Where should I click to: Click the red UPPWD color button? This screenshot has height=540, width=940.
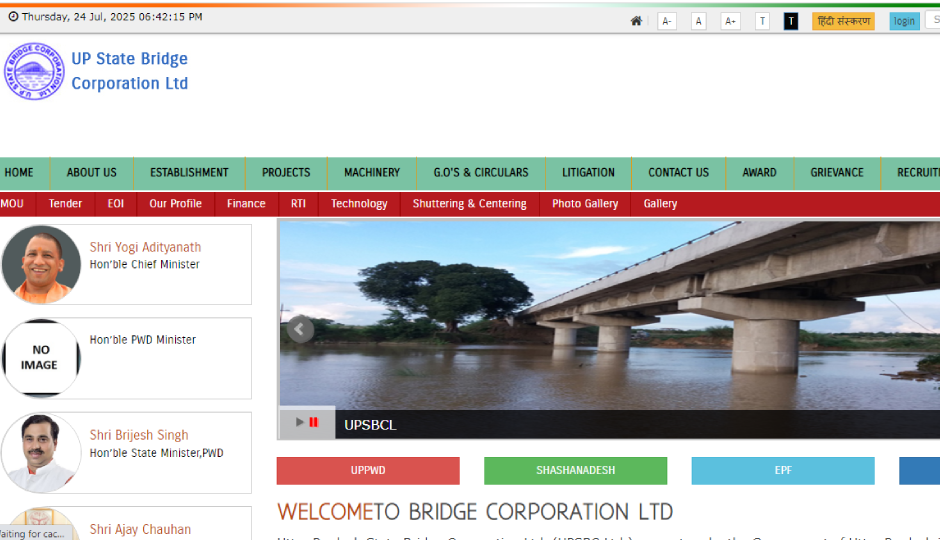(368, 470)
